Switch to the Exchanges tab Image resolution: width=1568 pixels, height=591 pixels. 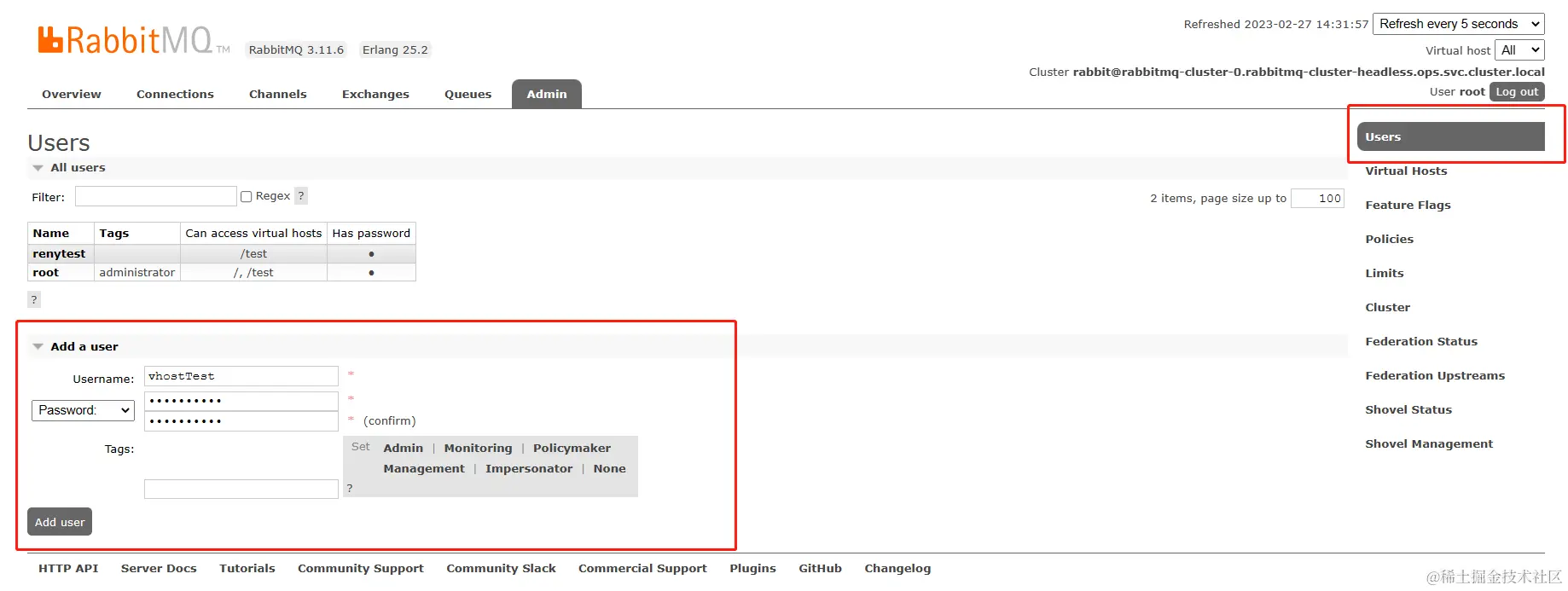pyautogui.click(x=375, y=95)
